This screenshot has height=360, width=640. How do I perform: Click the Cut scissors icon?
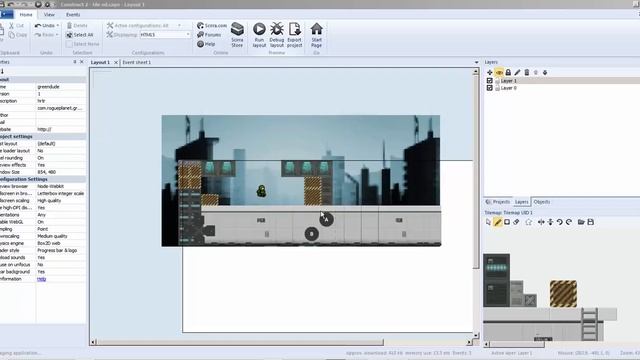click(x=11, y=25)
